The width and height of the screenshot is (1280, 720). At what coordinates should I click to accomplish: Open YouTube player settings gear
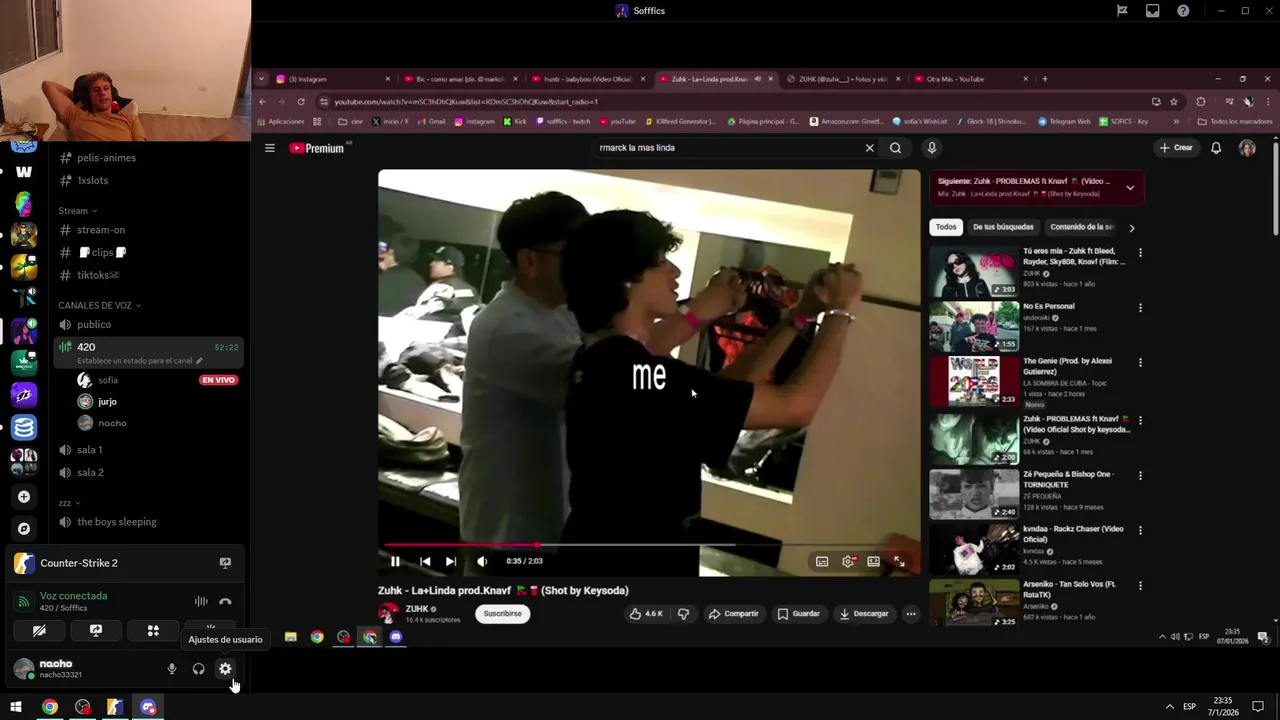coord(848,561)
